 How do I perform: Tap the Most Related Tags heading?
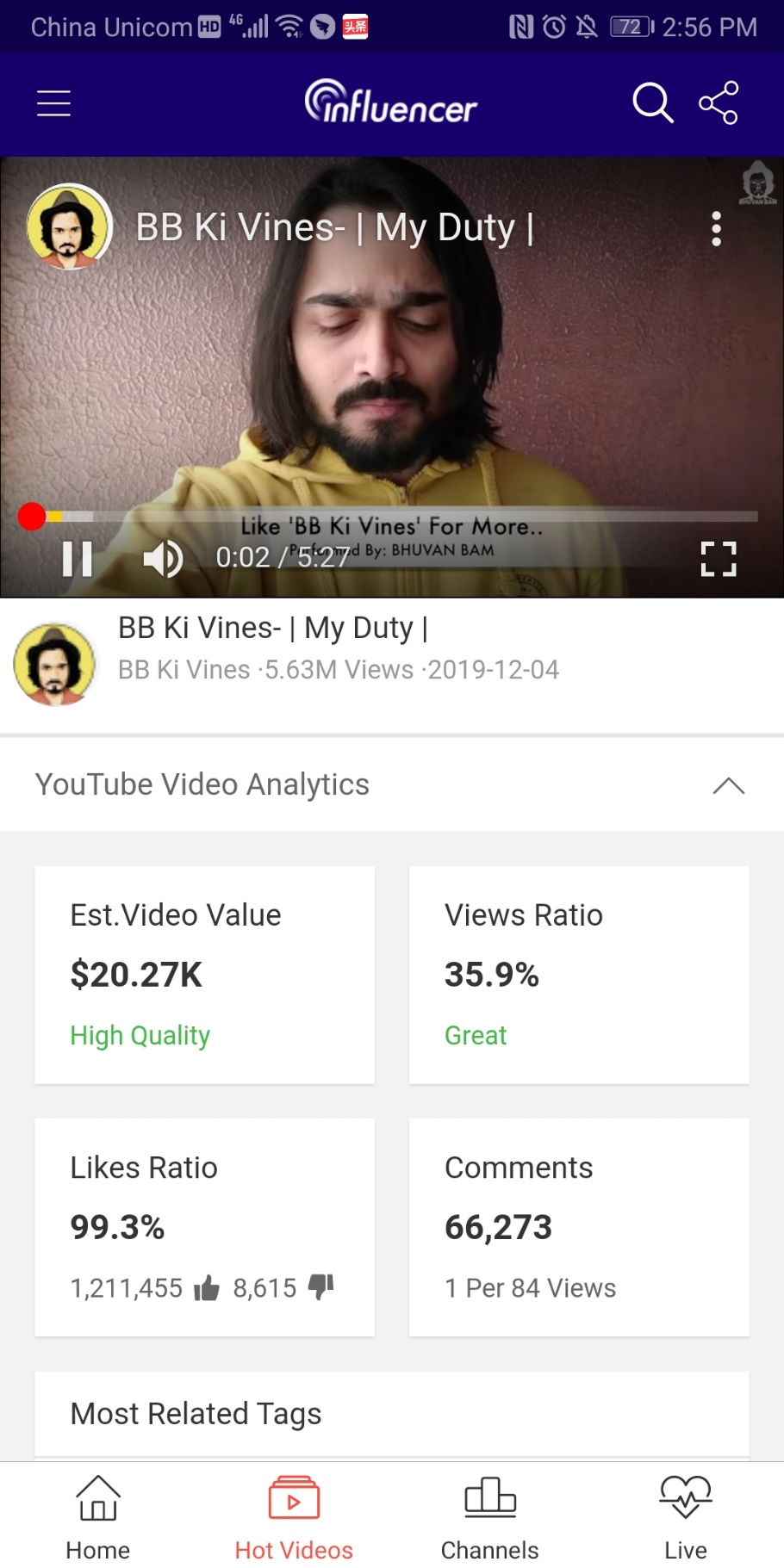(x=196, y=1414)
